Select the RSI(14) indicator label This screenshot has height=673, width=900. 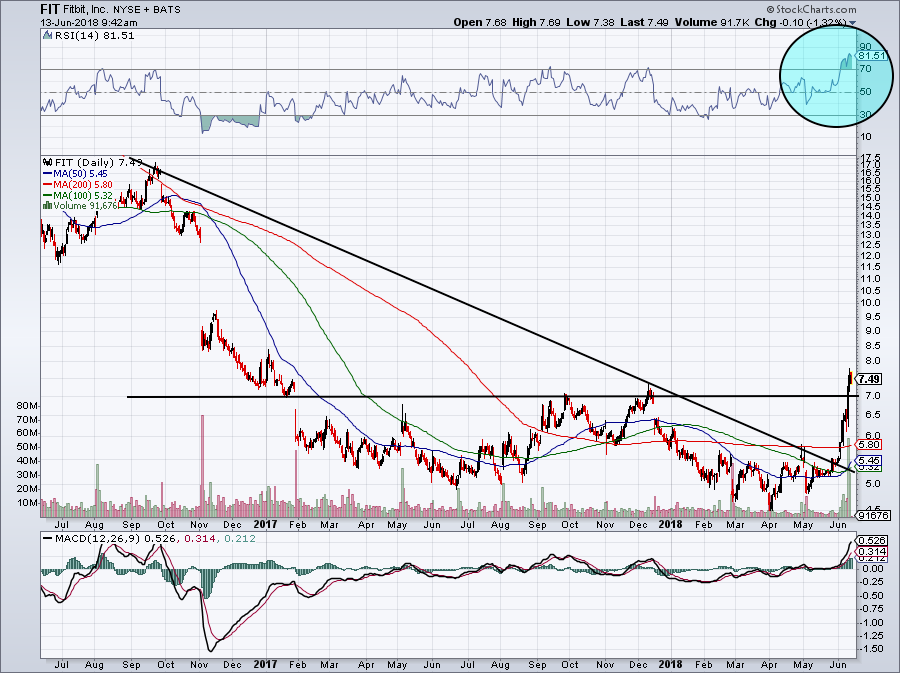(76, 36)
